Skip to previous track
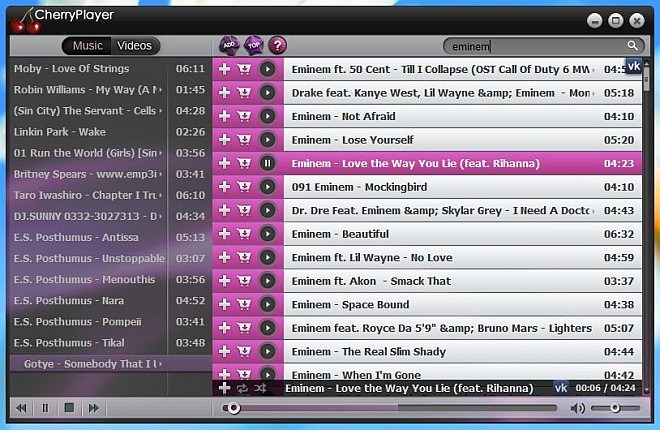Image resolution: width=660 pixels, height=430 pixels. click(x=21, y=408)
